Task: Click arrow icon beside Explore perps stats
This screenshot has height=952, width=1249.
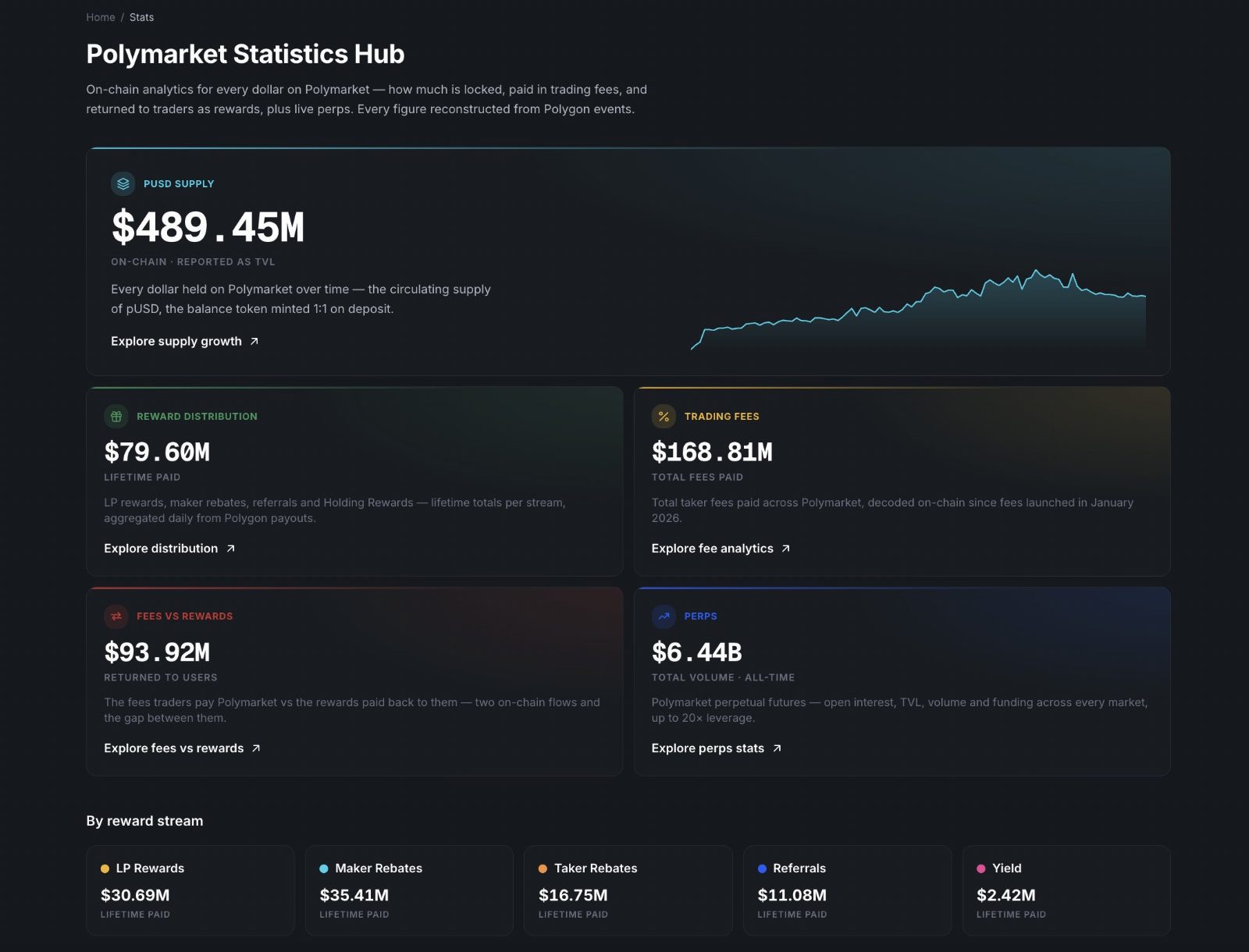Action: pos(777,748)
